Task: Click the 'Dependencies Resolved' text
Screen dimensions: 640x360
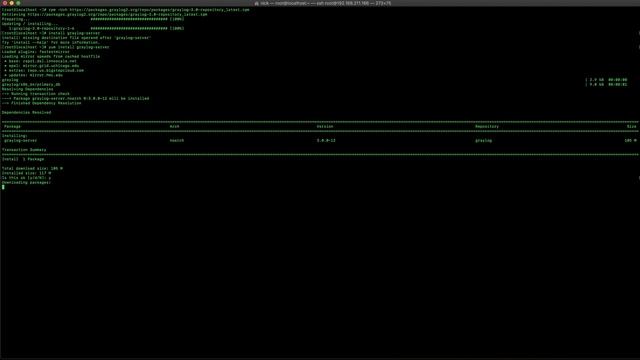Action: pos(27,112)
